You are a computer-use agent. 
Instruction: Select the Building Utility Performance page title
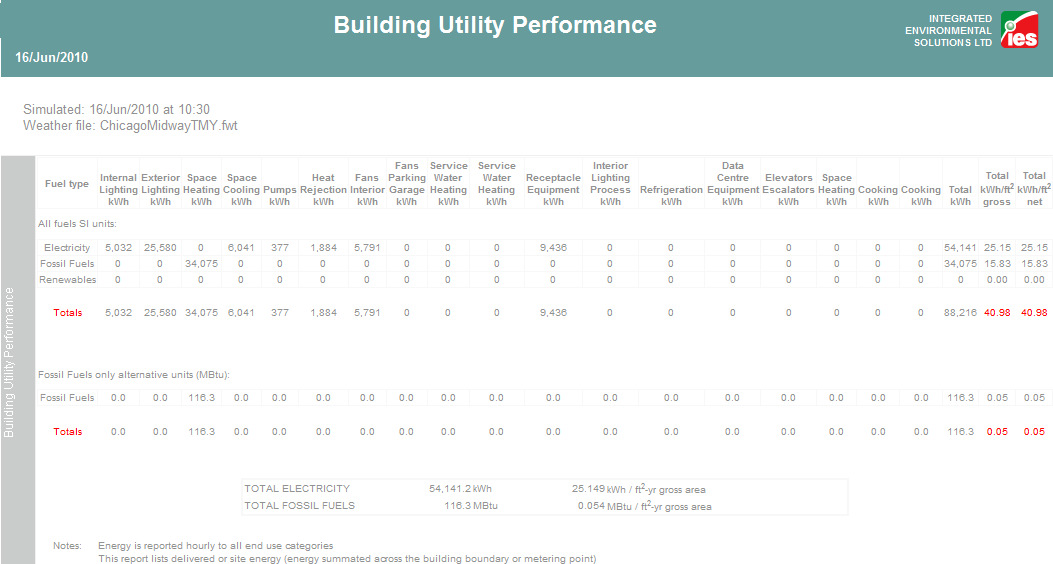(x=495, y=25)
